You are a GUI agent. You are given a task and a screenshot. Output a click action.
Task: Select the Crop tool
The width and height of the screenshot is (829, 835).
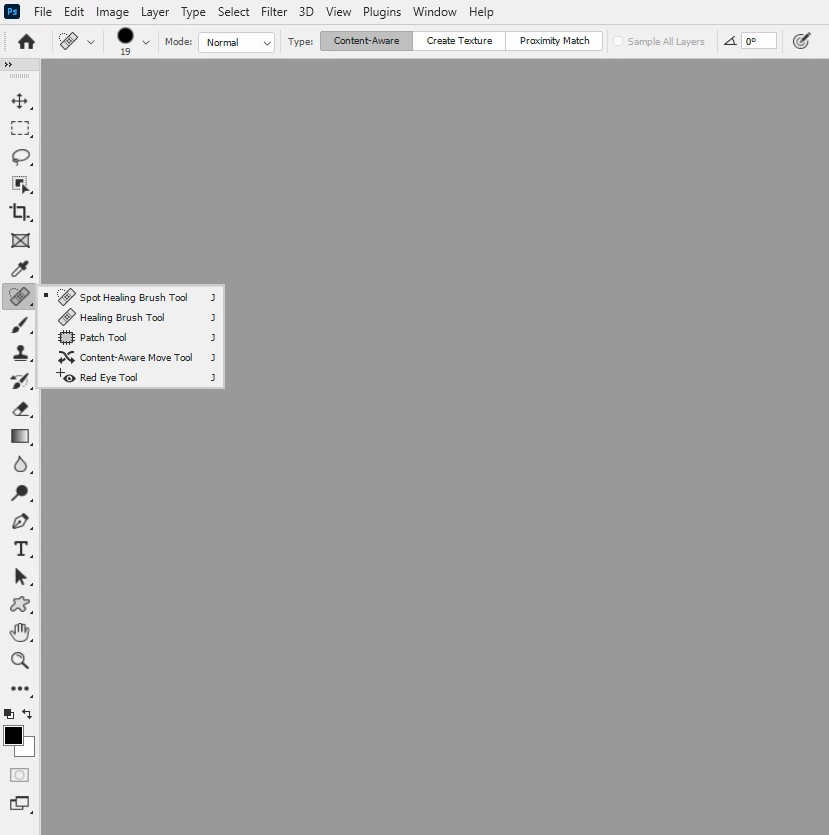20,212
